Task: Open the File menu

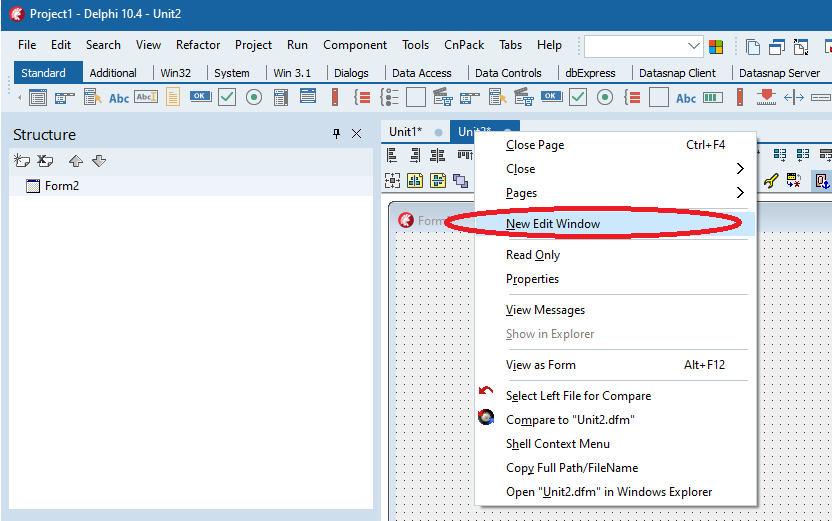Action: pyautogui.click(x=27, y=45)
